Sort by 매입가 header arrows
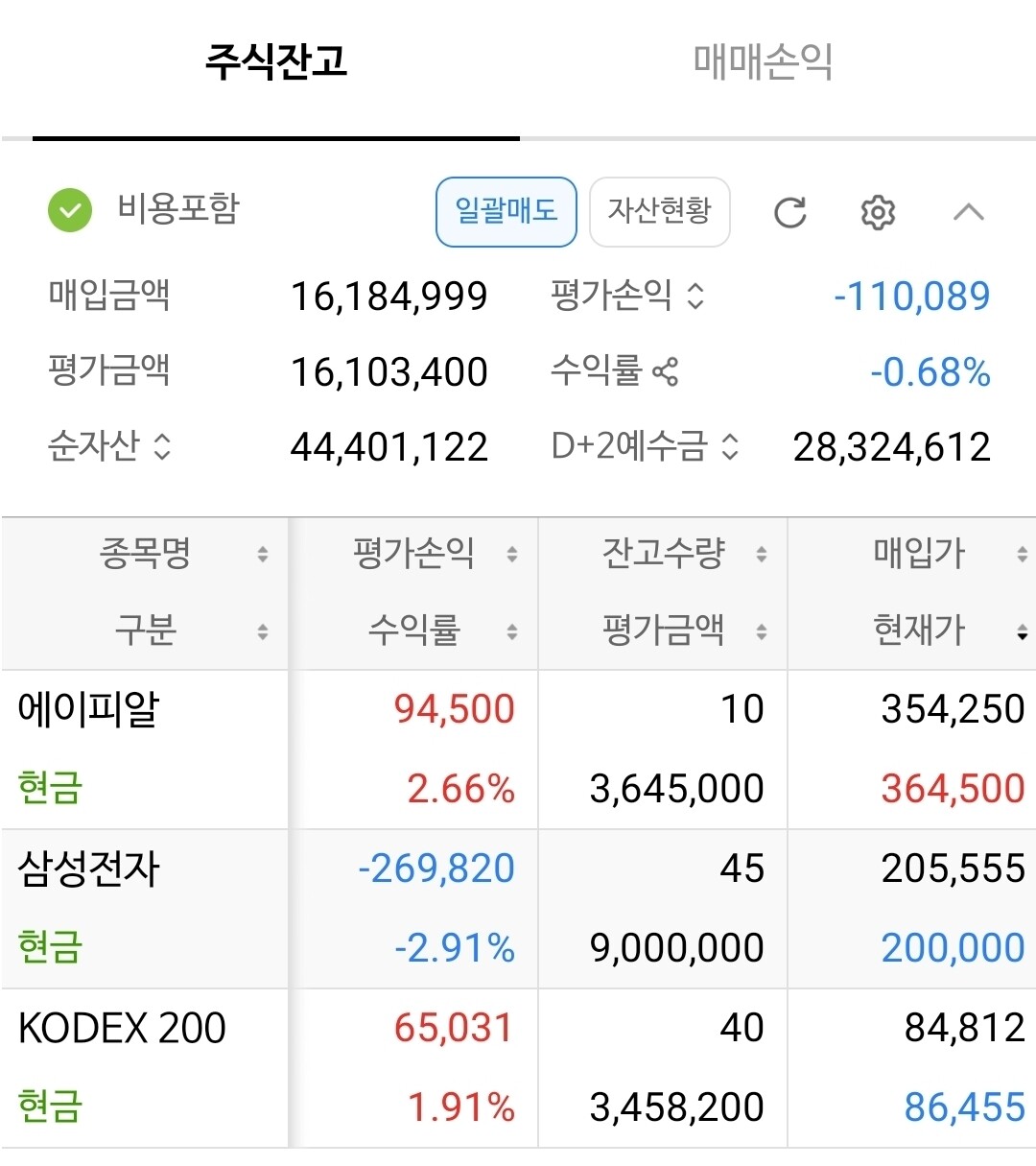 pyautogui.click(x=1023, y=554)
